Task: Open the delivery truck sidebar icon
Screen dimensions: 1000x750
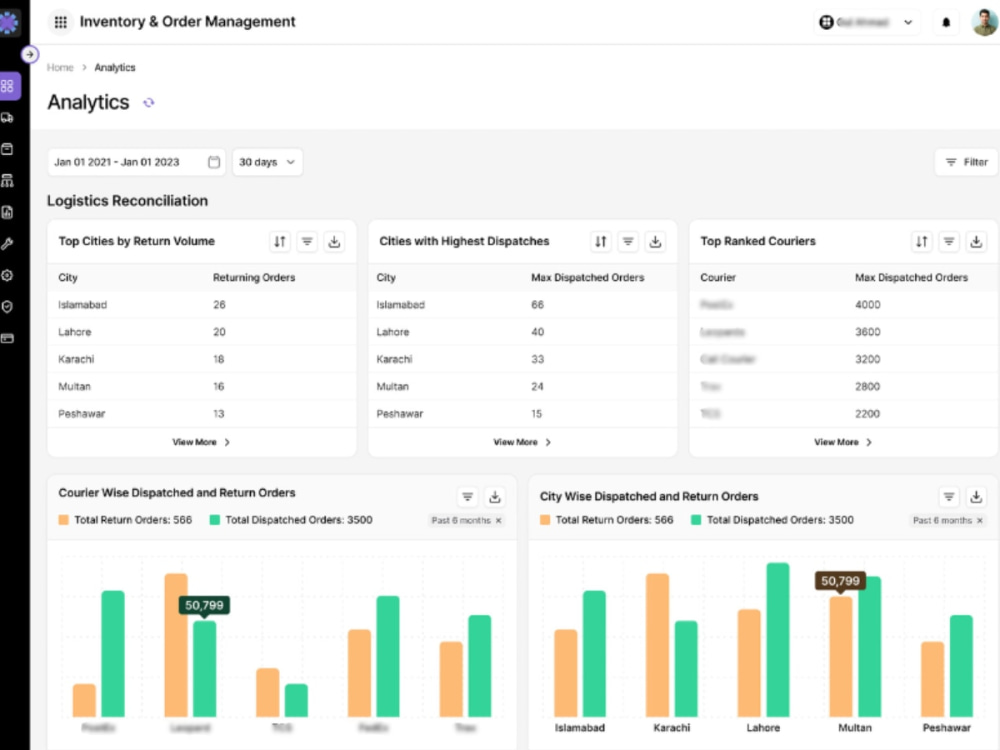Action: tap(8, 117)
